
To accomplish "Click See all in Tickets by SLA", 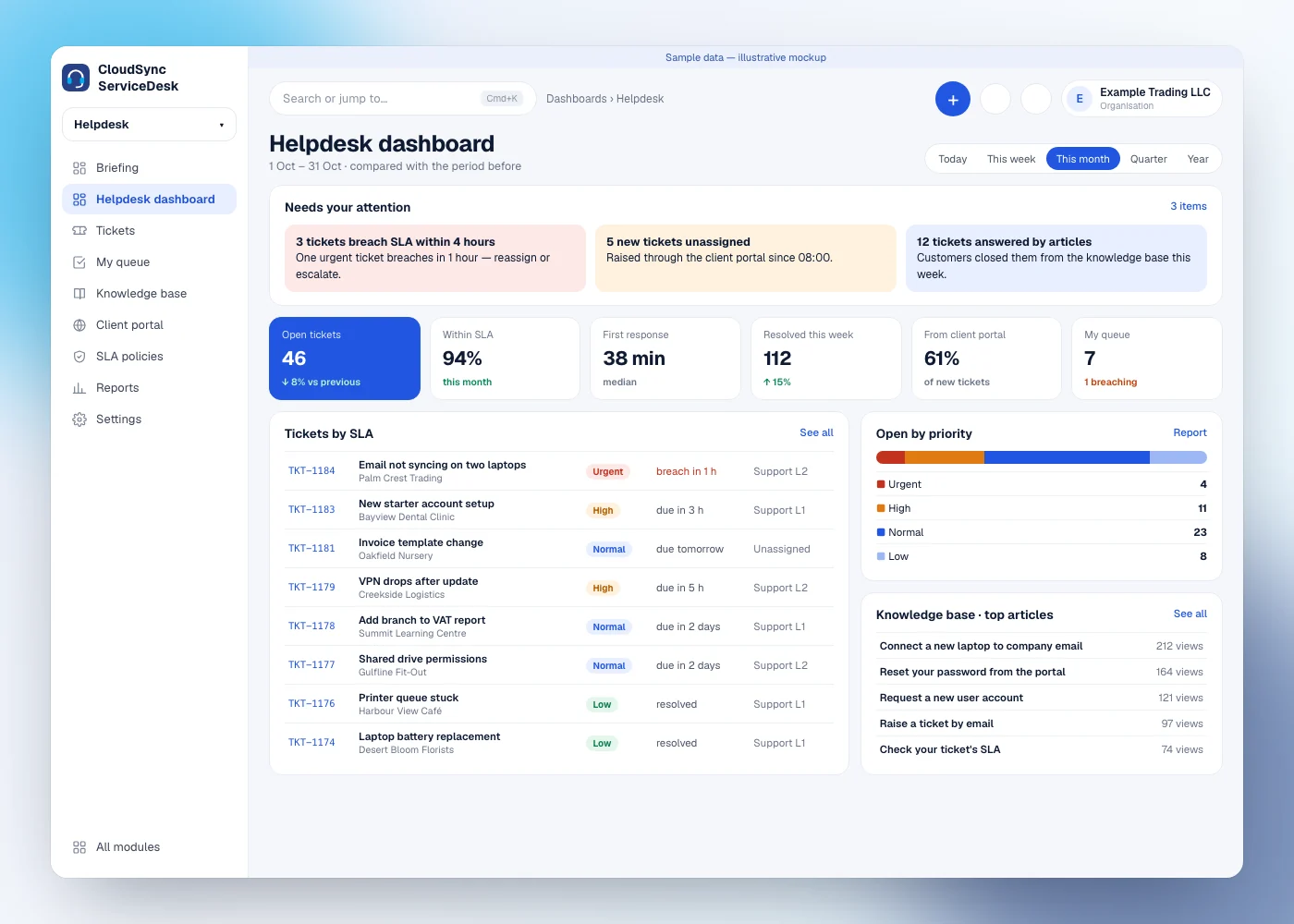I will tap(816, 432).
